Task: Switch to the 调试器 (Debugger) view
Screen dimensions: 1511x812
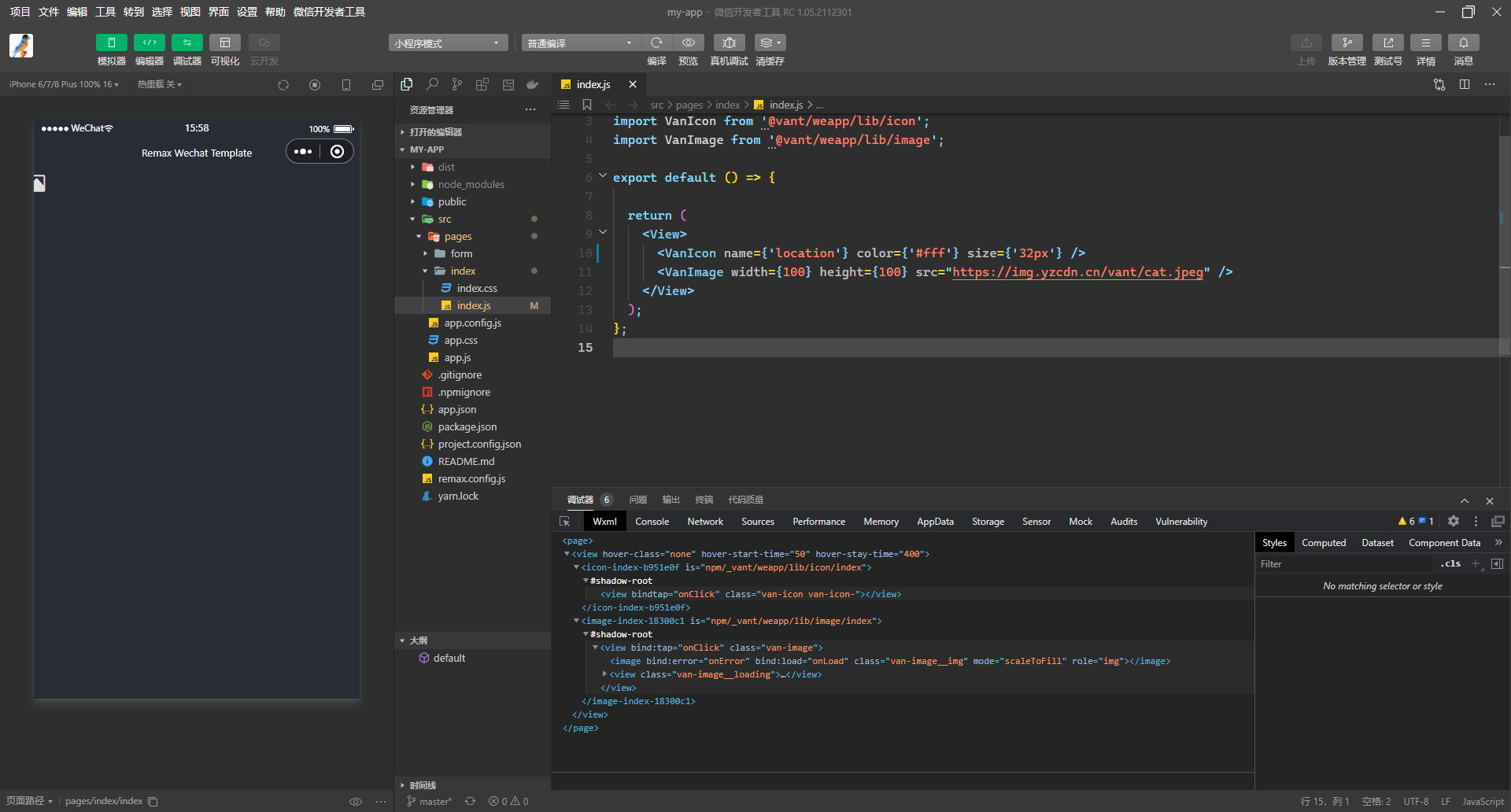Action: [187, 49]
